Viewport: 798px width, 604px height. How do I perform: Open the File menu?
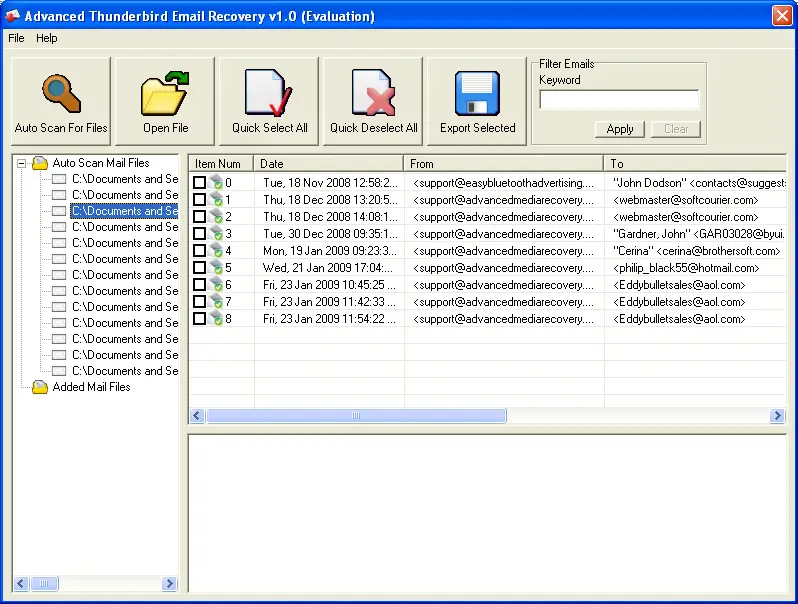16,38
